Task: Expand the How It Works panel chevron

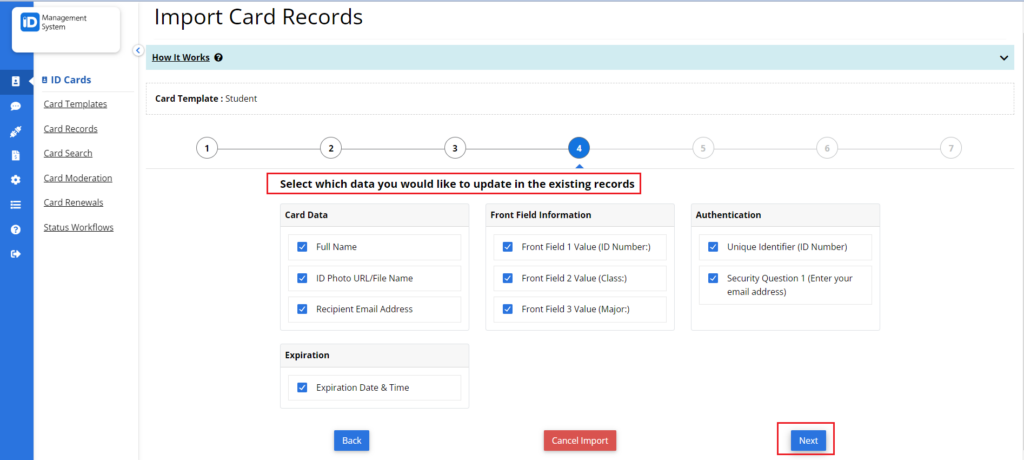Action: (x=1003, y=58)
